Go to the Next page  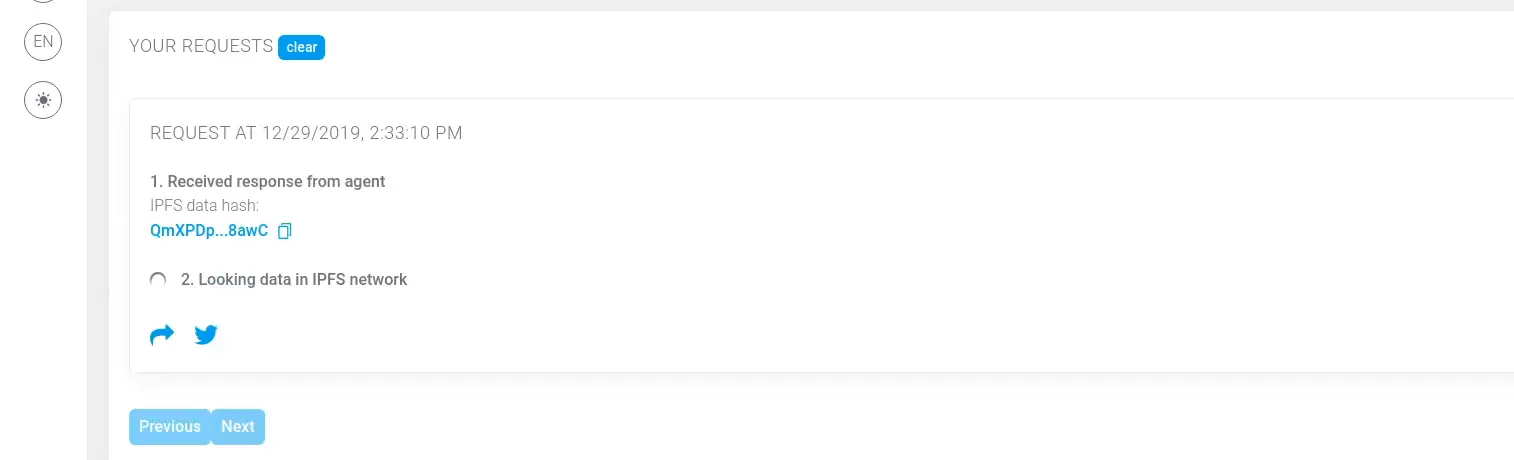point(238,426)
